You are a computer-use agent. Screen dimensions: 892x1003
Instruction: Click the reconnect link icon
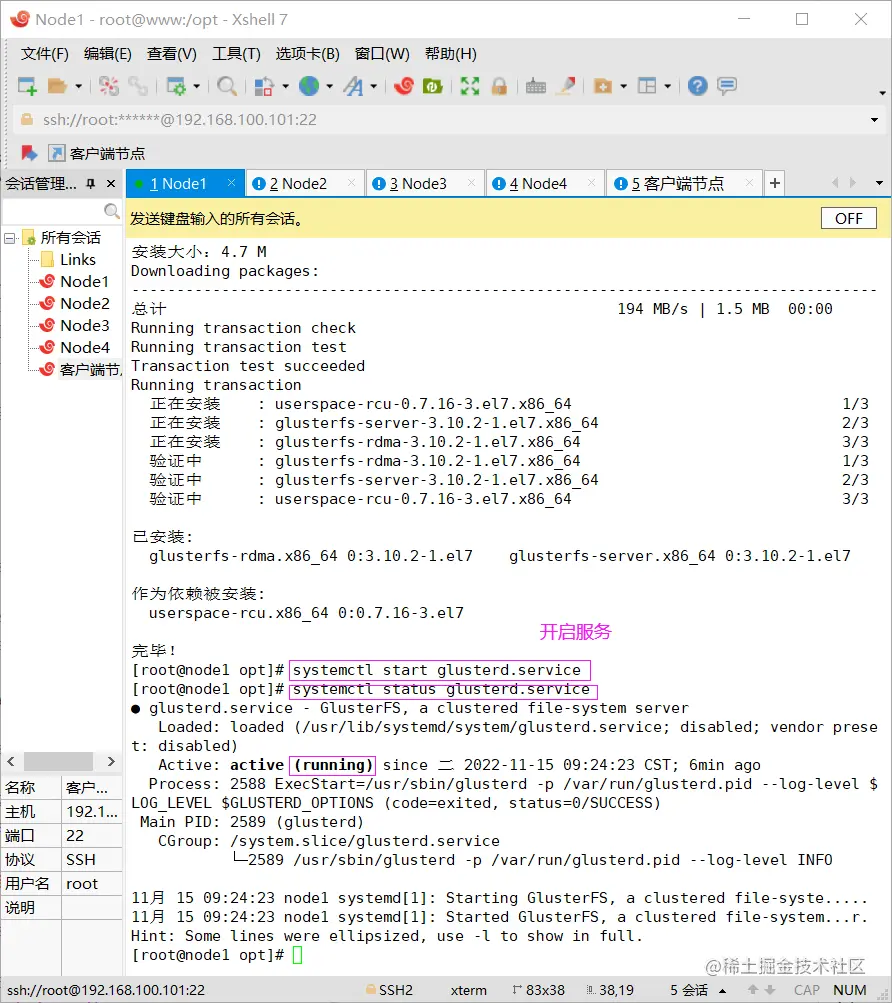pos(138,86)
